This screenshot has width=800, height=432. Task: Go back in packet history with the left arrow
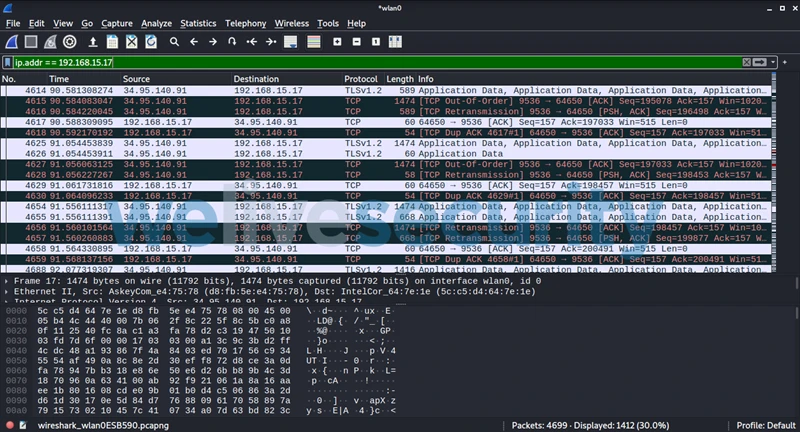194,42
